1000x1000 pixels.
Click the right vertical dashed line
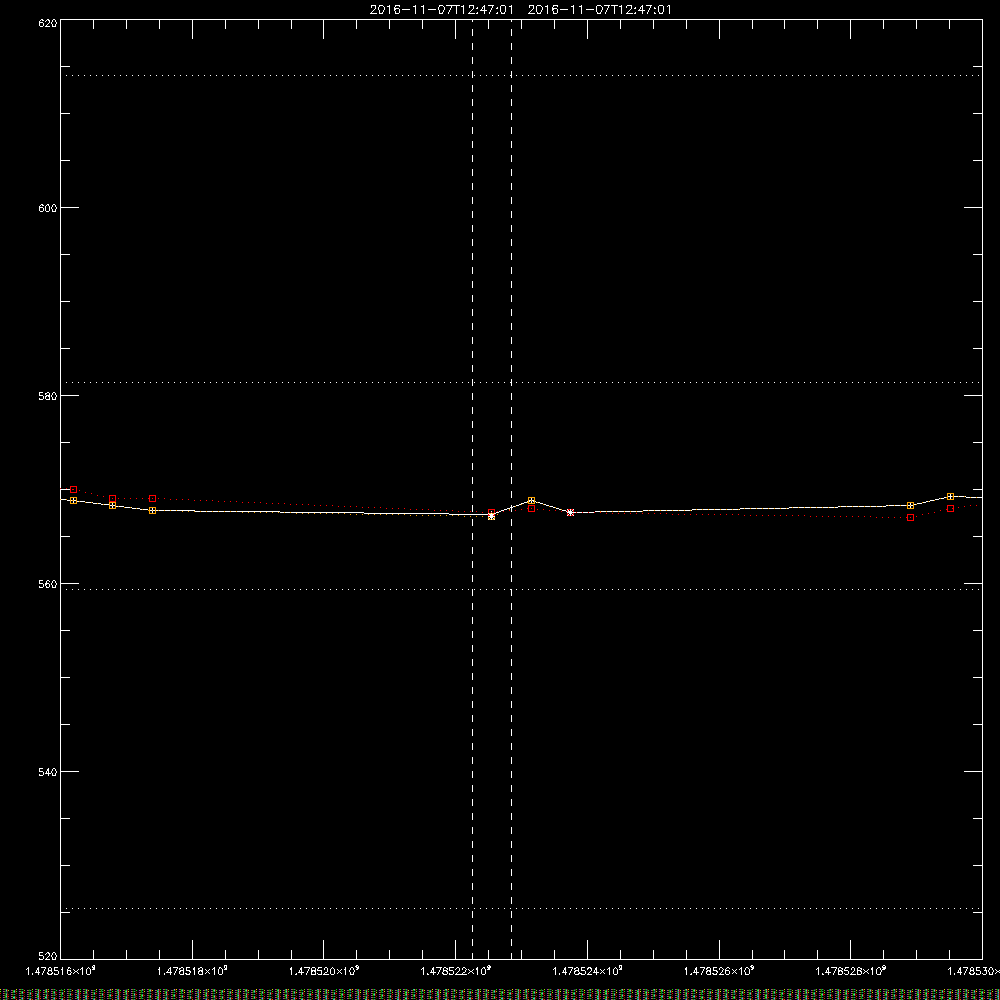point(511,489)
